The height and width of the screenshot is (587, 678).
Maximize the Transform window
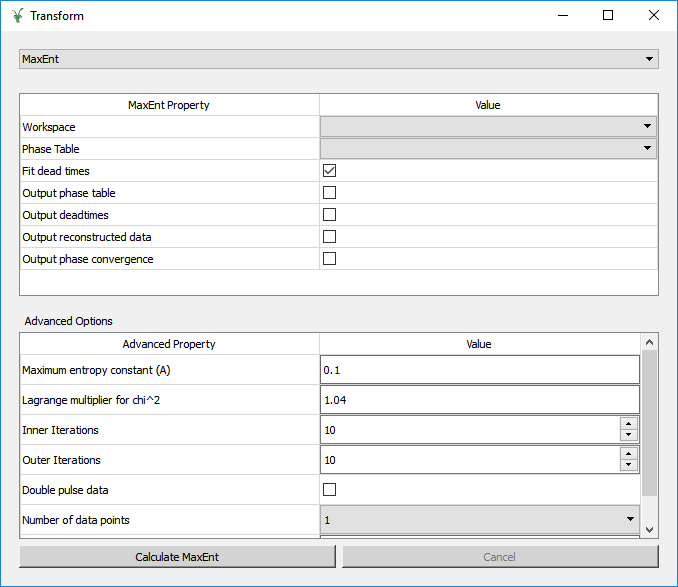(608, 16)
